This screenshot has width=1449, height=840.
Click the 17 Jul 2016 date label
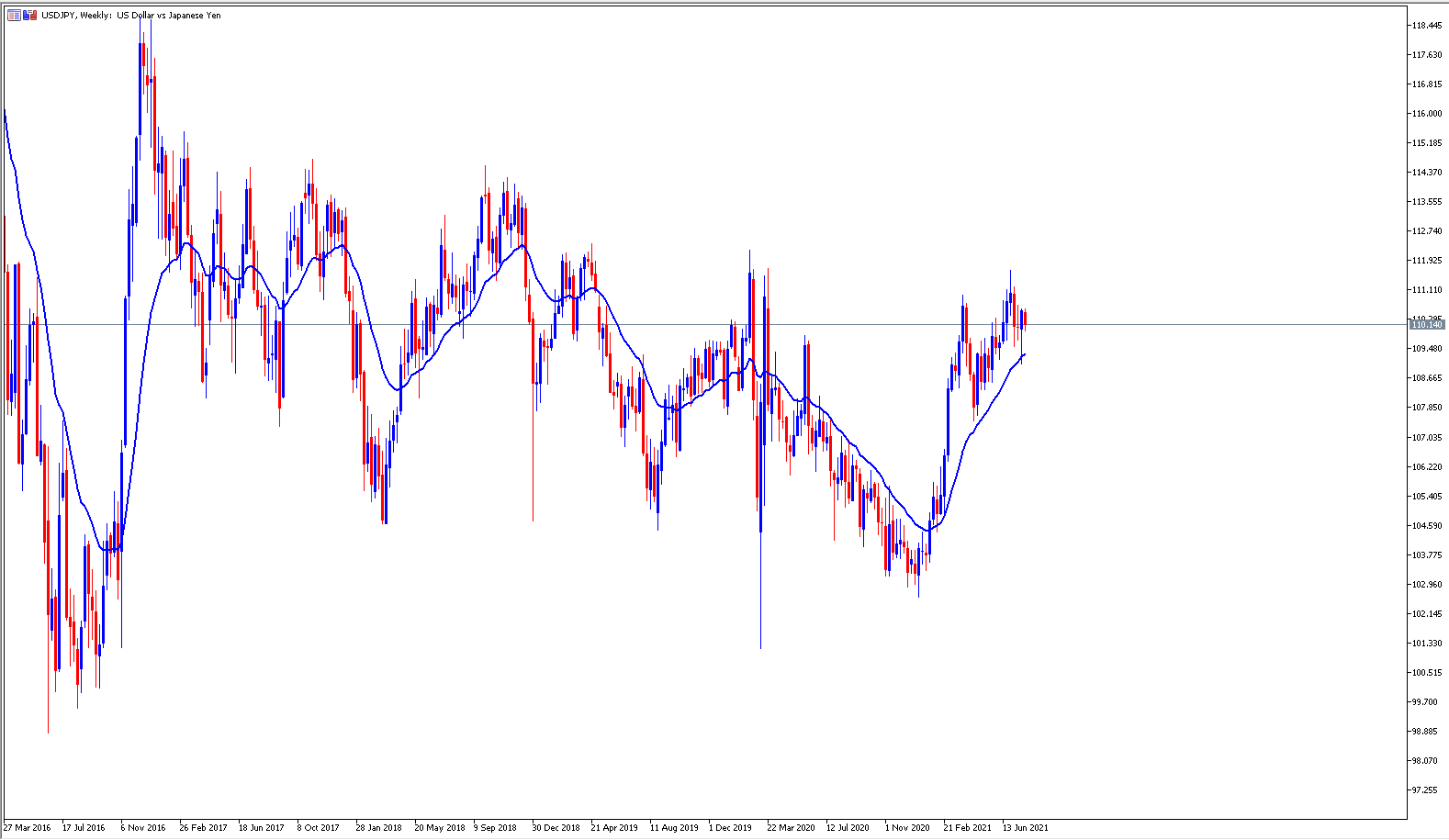[84, 828]
